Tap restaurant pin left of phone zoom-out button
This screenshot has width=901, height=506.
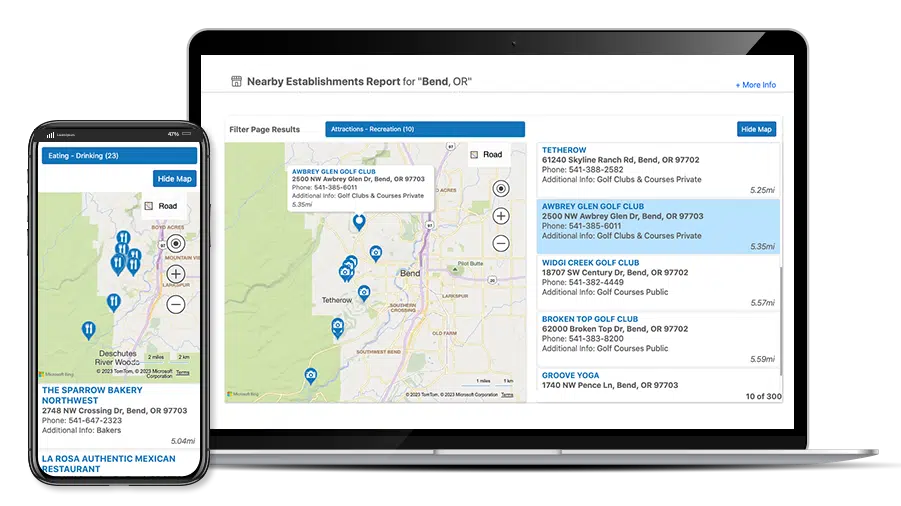tap(114, 302)
